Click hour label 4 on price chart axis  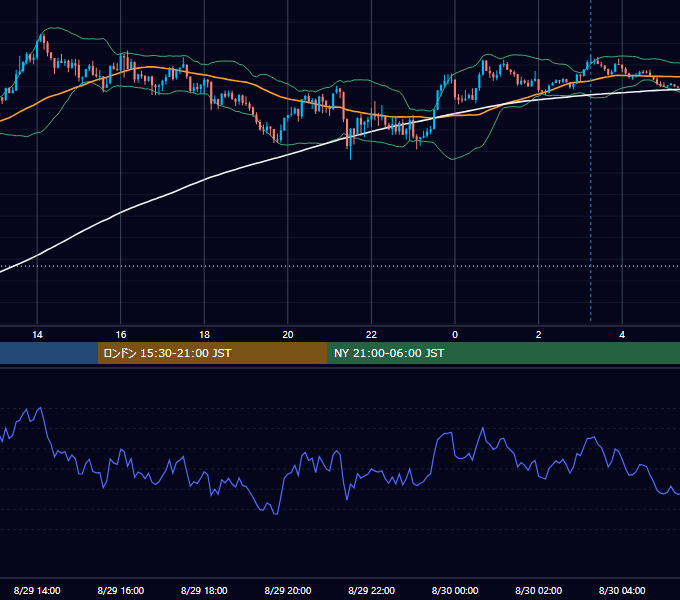[622, 335]
